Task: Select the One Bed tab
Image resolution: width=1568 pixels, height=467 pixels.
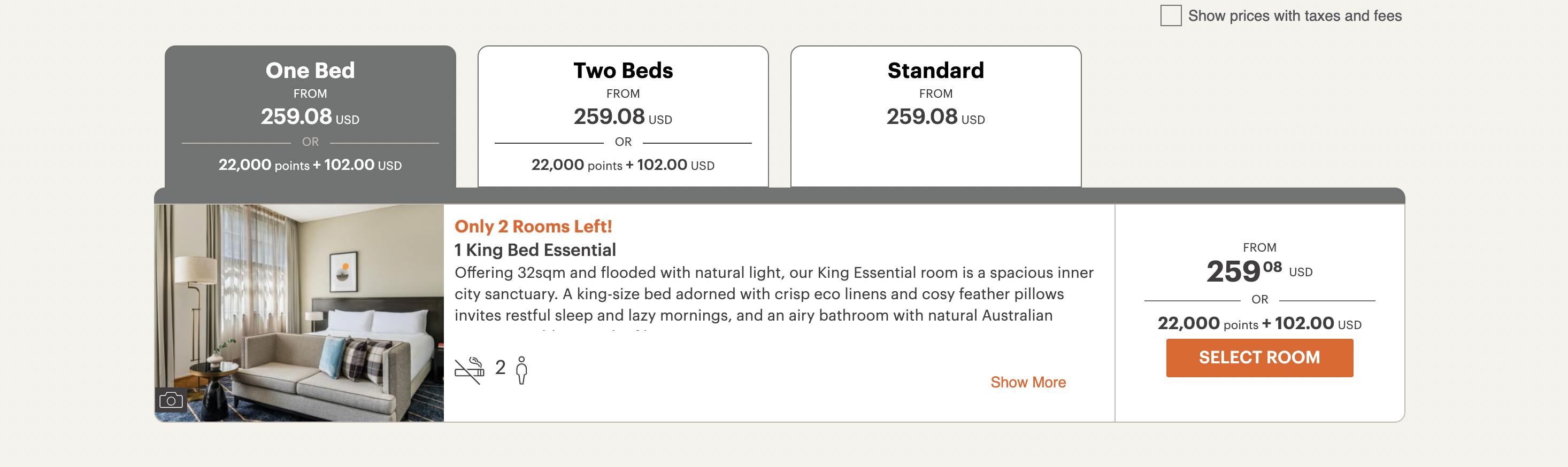Action: point(310,71)
